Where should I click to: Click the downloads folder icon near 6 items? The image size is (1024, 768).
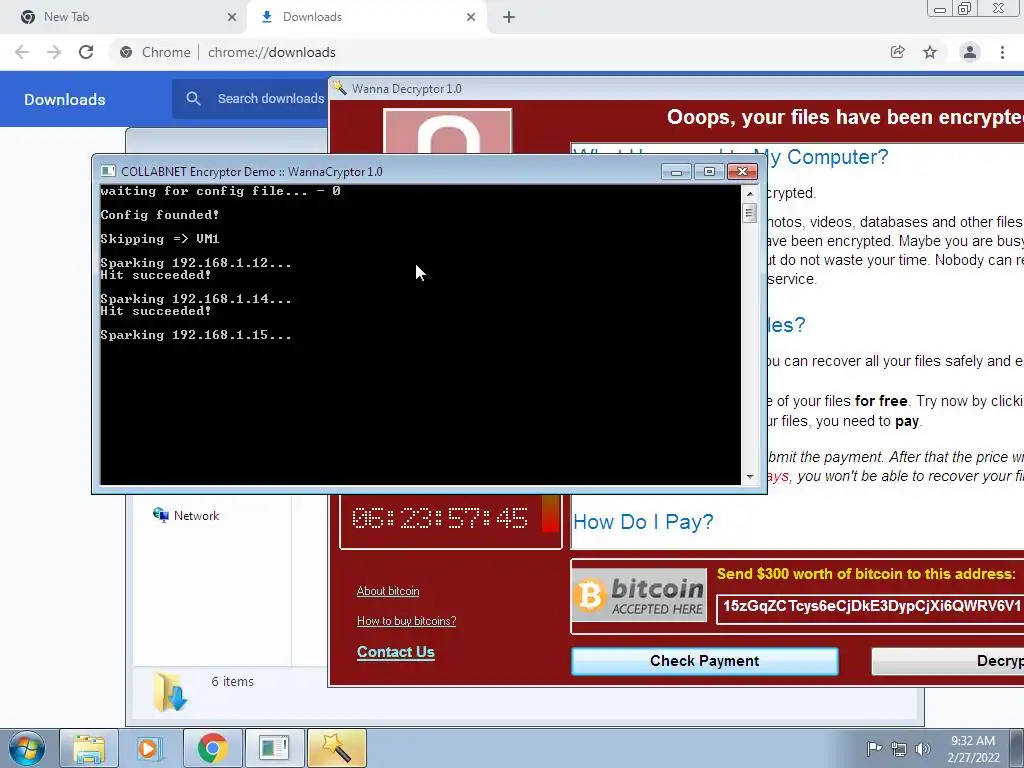[x=170, y=691]
